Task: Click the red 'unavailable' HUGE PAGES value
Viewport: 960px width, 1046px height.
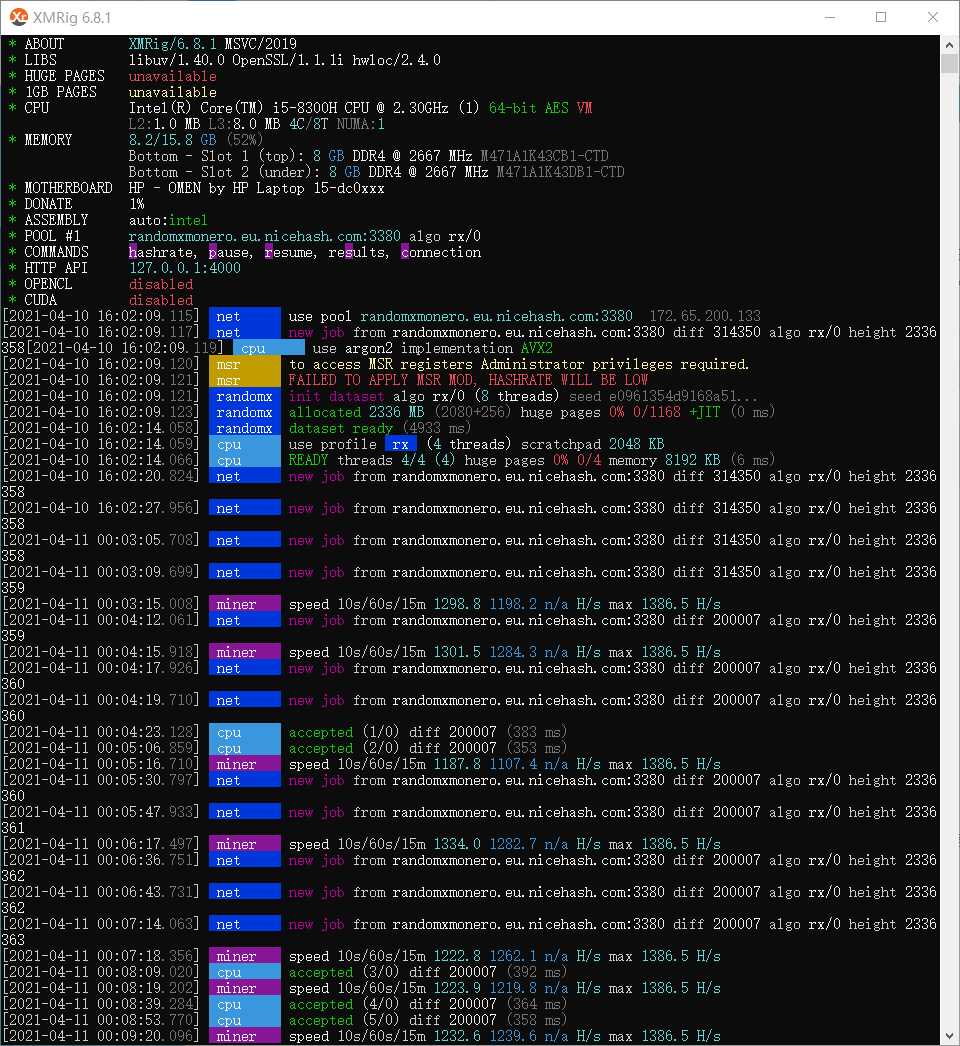Action: [x=172, y=76]
